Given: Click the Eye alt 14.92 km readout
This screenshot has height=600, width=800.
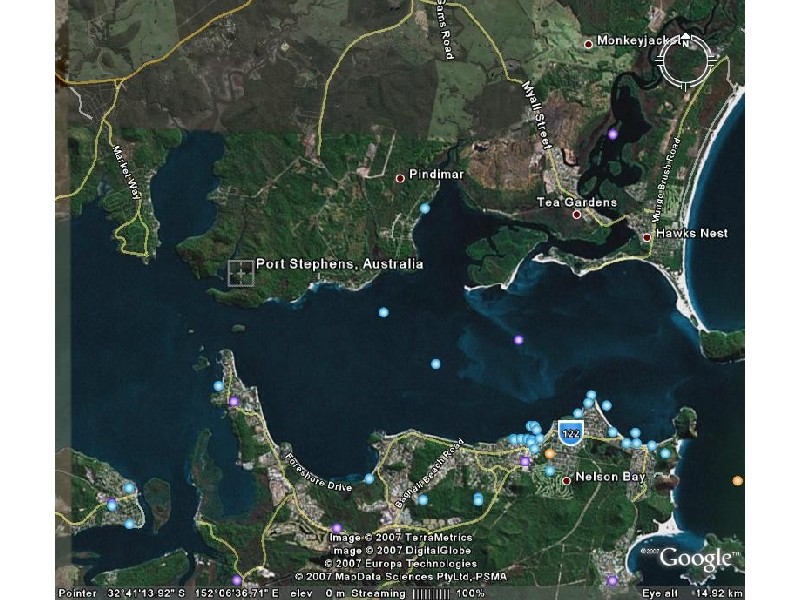Looking at the screenshot, I should [693, 593].
